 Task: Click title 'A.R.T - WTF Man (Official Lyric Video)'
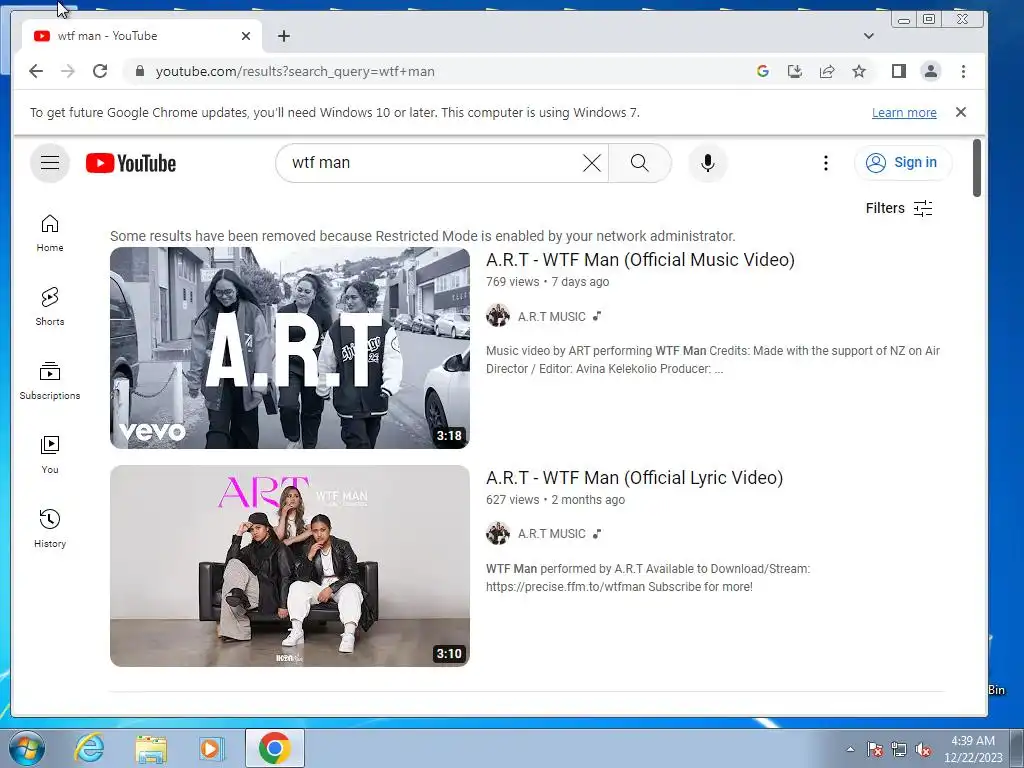(634, 478)
